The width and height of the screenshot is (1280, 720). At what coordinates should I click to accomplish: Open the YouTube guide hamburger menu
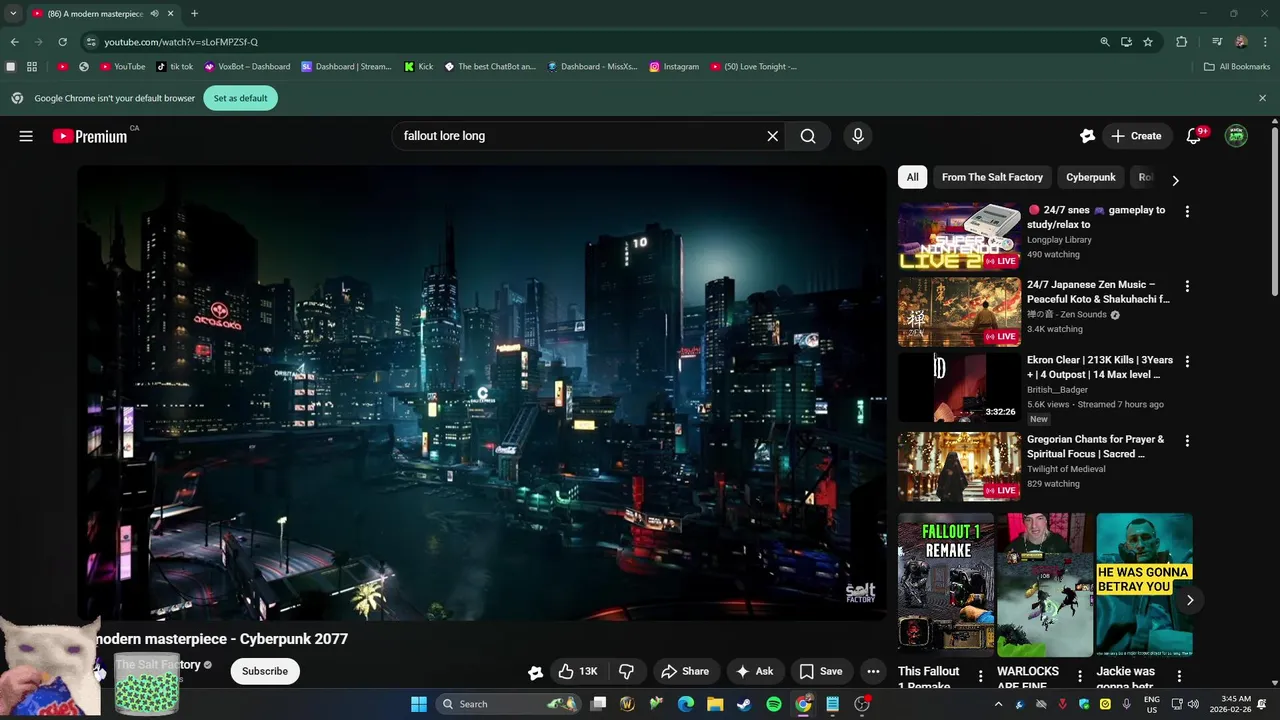pos(26,136)
